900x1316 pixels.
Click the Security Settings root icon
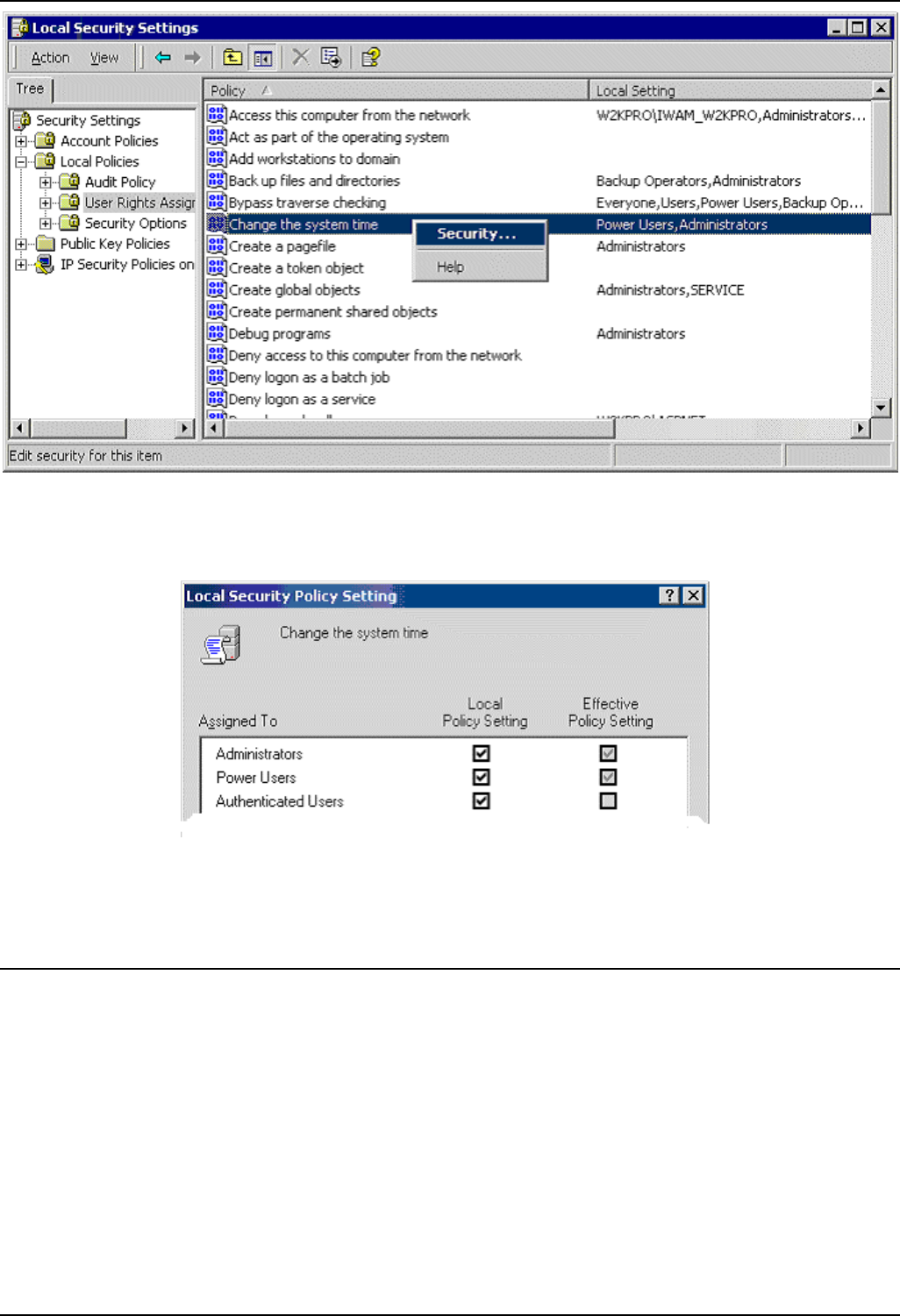(23, 120)
